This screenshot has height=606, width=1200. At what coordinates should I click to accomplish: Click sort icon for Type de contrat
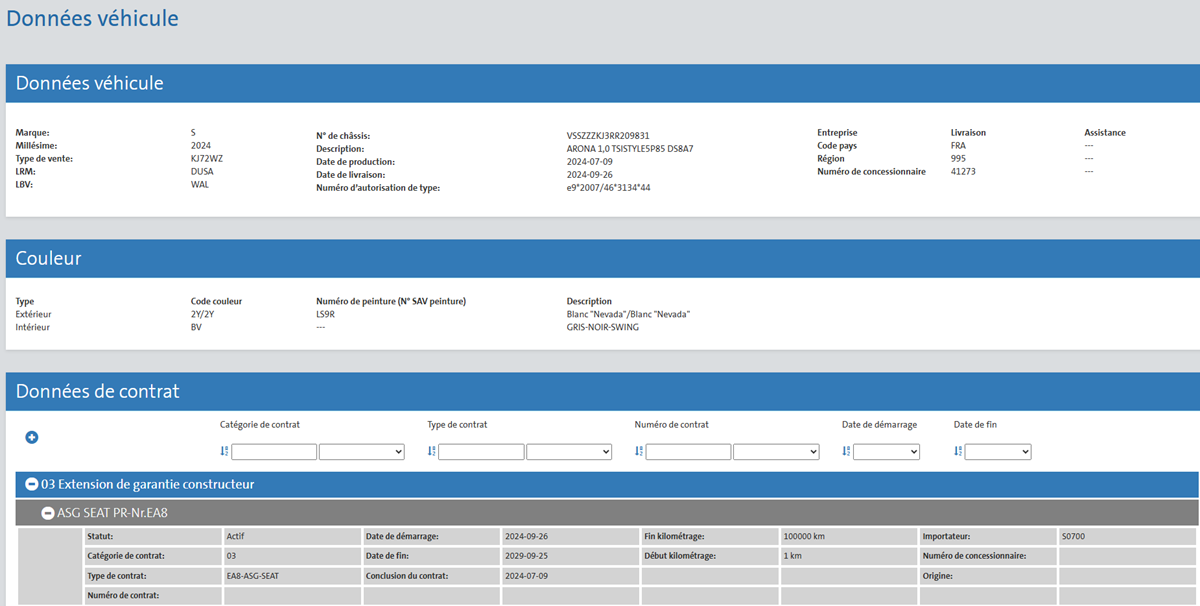(431, 452)
